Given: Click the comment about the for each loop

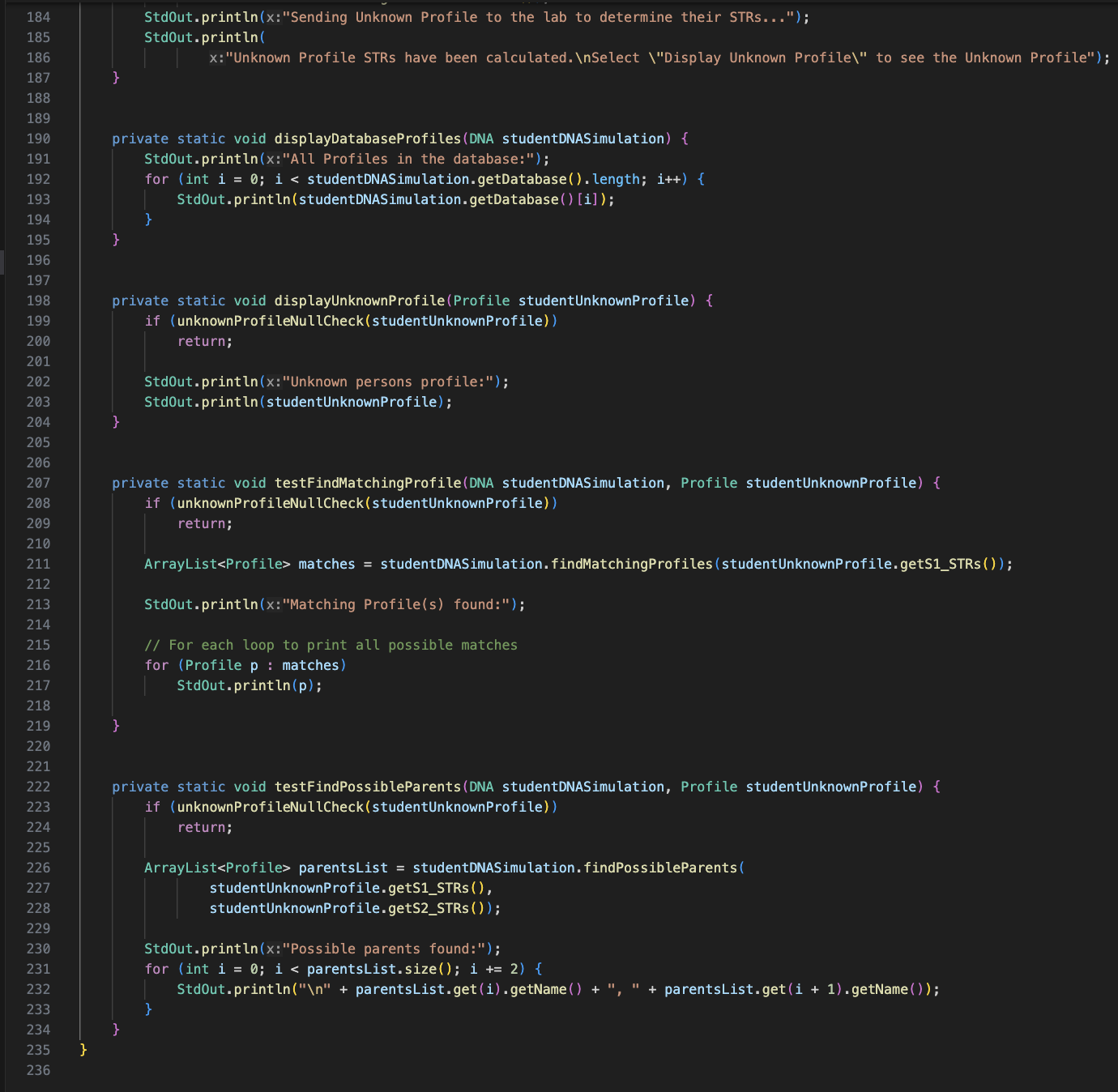Looking at the screenshot, I should (x=331, y=645).
